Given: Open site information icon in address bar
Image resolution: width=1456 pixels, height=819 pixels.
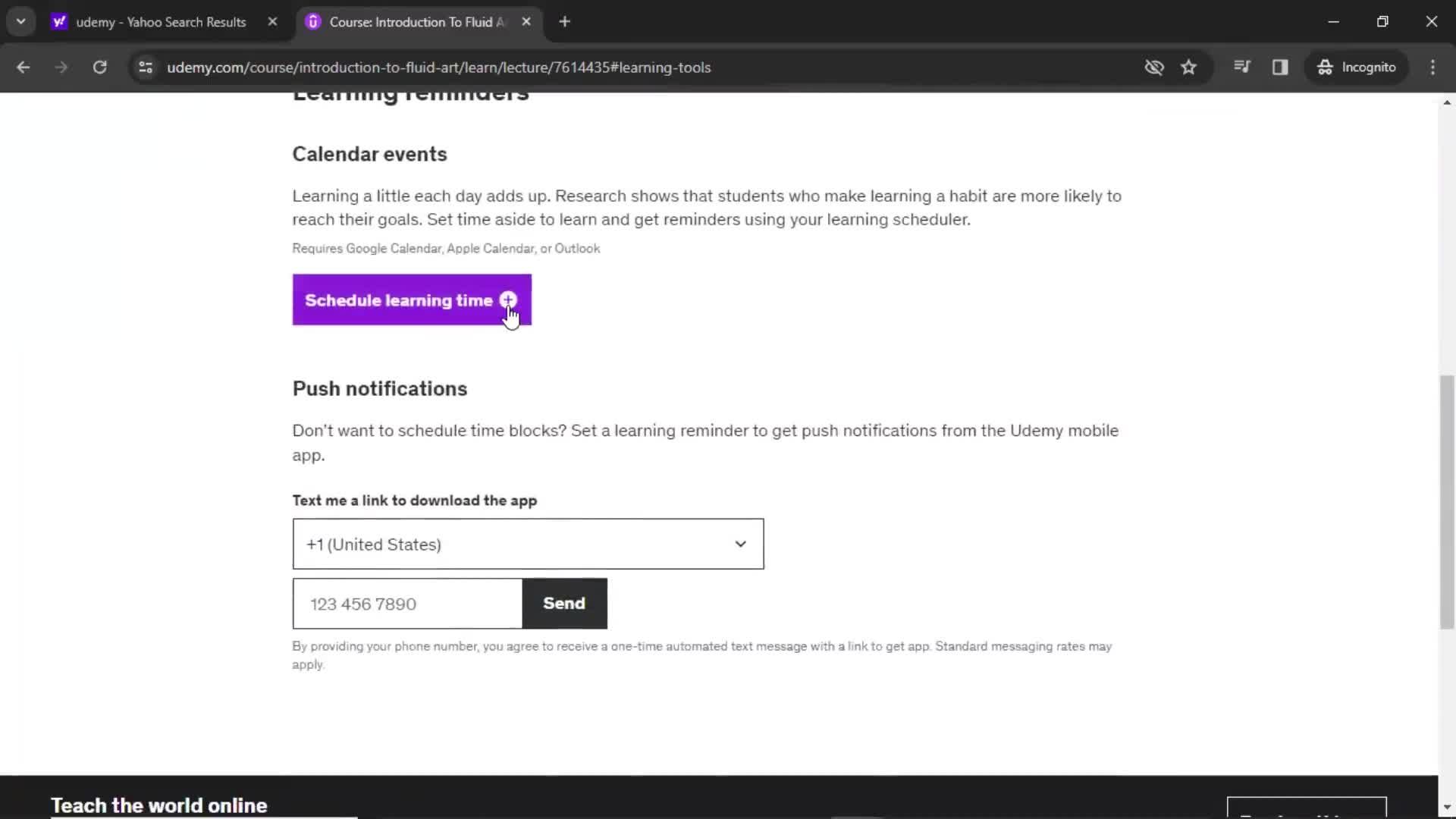Looking at the screenshot, I should 146,67.
